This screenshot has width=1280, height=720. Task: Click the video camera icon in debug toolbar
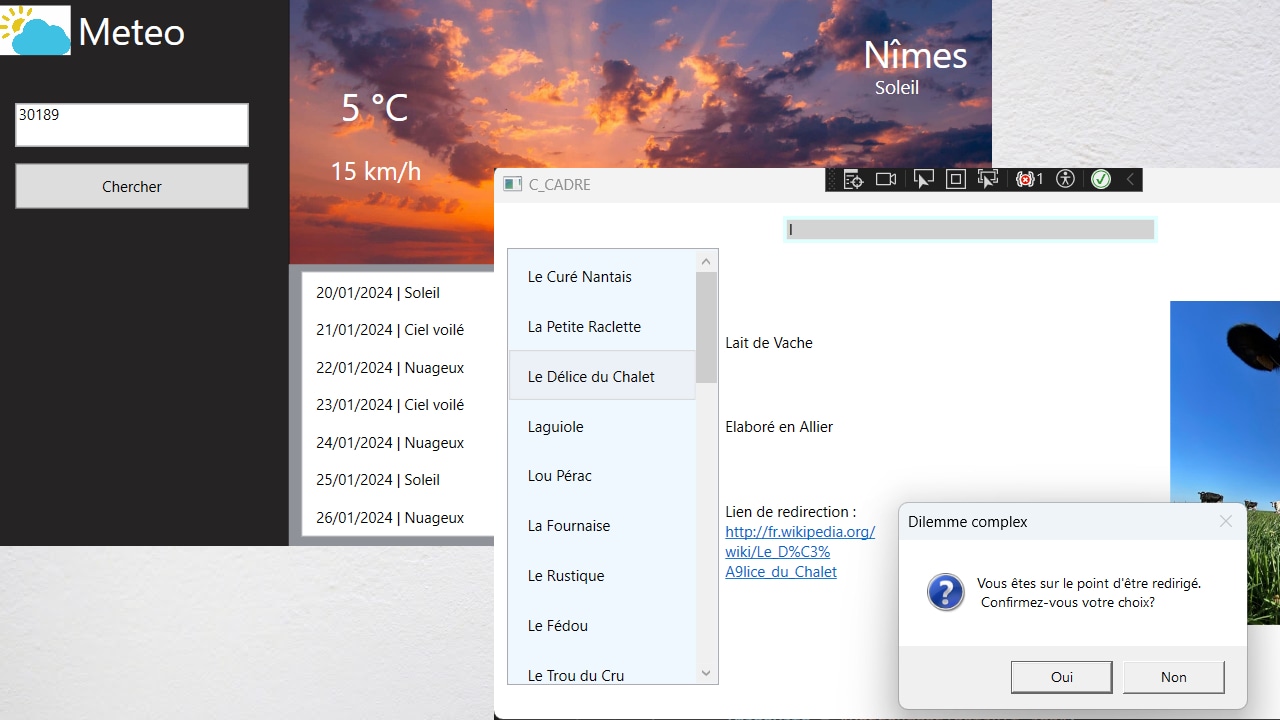pos(886,180)
